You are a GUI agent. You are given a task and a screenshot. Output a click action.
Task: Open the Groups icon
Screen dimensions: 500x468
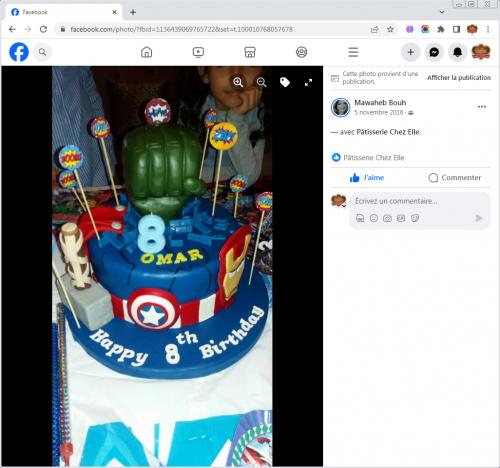[x=301, y=52]
